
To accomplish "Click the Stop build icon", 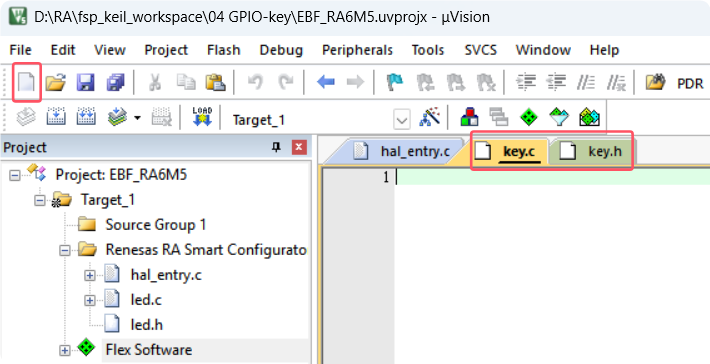I will click(161, 118).
